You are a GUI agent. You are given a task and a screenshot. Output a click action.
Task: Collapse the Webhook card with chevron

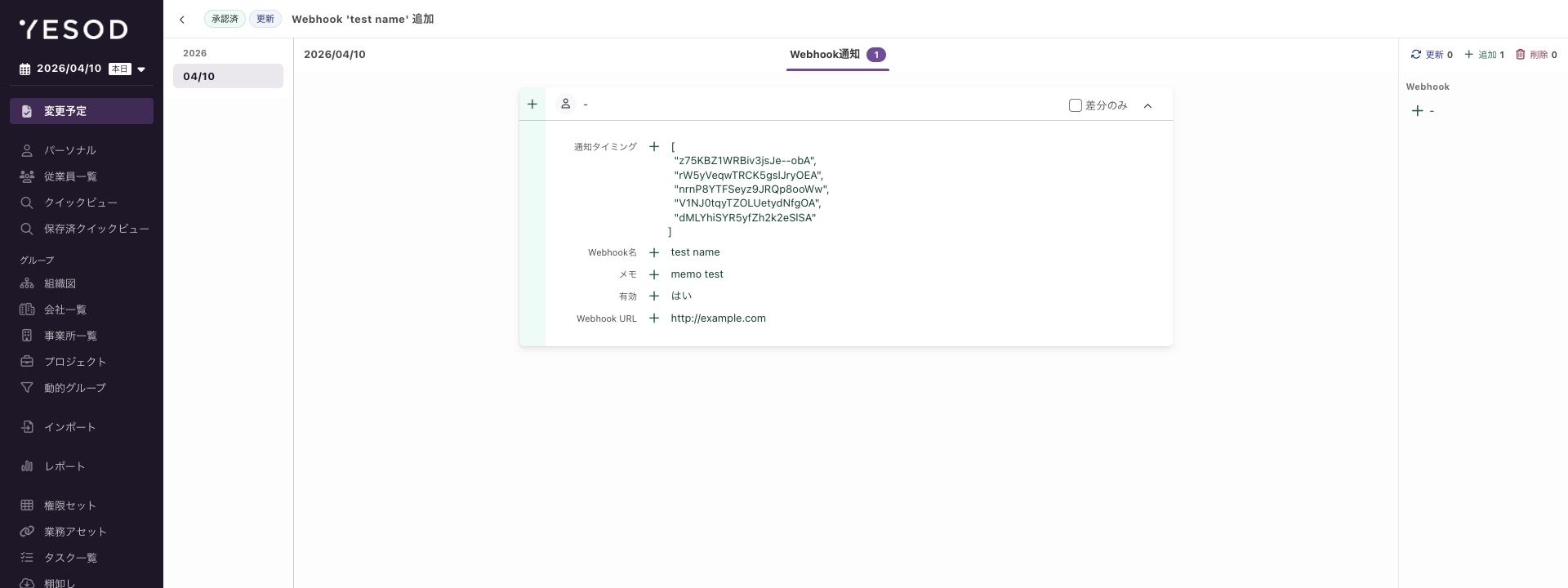point(1147,105)
